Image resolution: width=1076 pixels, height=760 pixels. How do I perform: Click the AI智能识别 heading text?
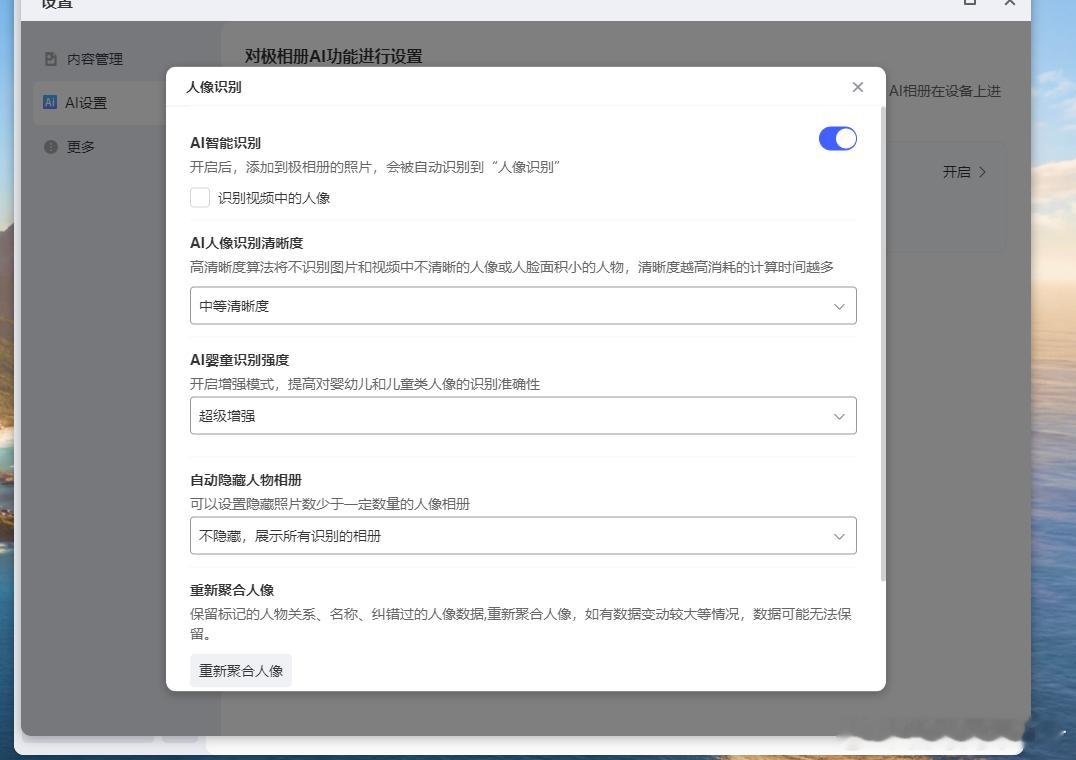[x=225, y=143]
